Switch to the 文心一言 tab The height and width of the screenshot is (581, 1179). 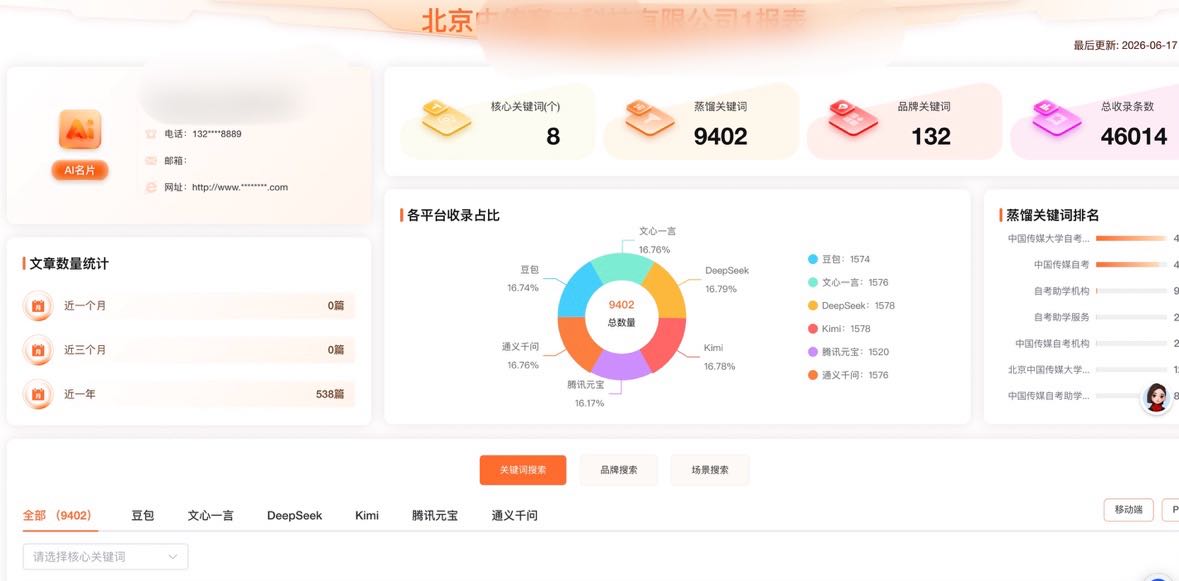[211, 516]
